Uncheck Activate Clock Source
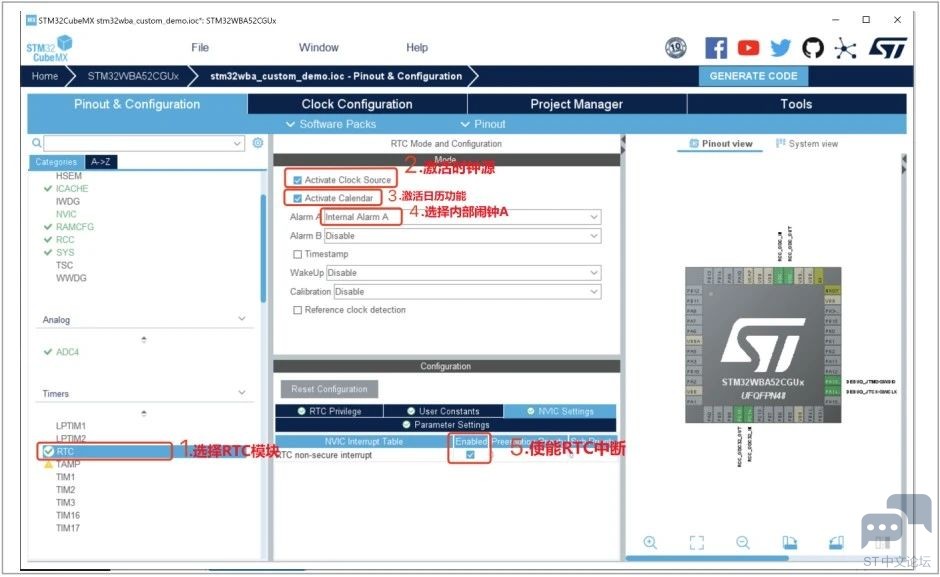This screenshot has height=577, width=940. pos(297,180)
